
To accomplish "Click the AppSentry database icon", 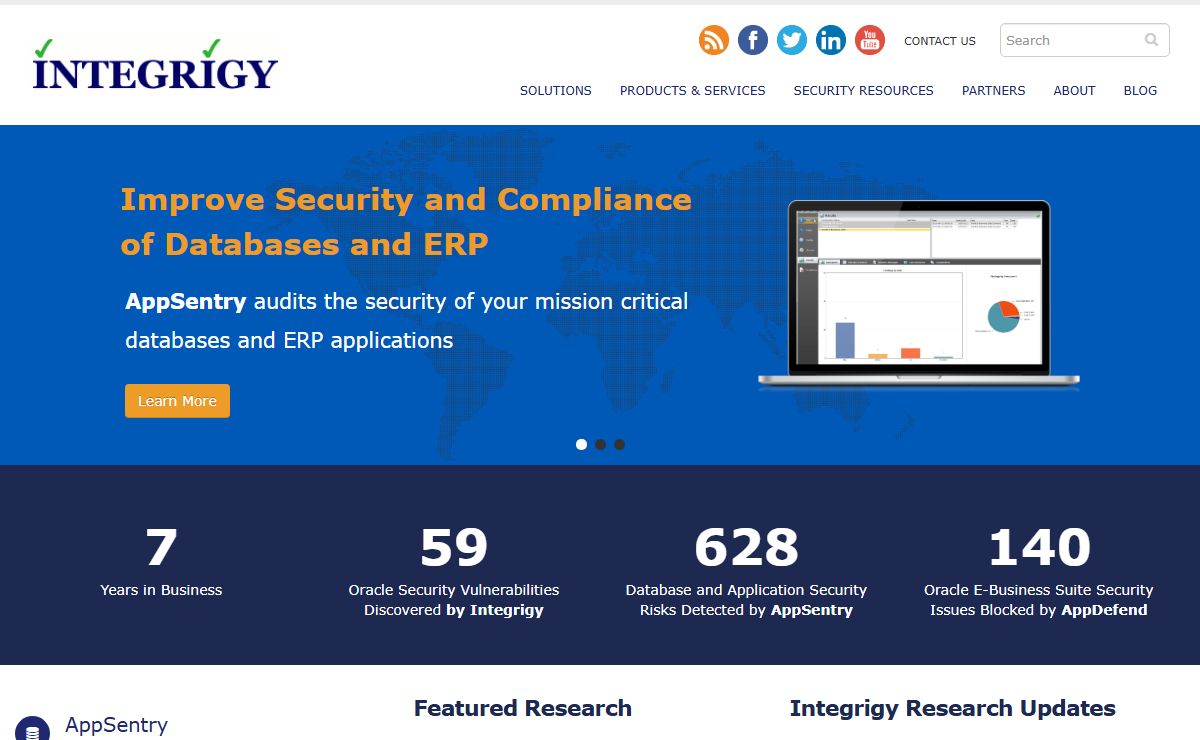I will coord(32,730).
